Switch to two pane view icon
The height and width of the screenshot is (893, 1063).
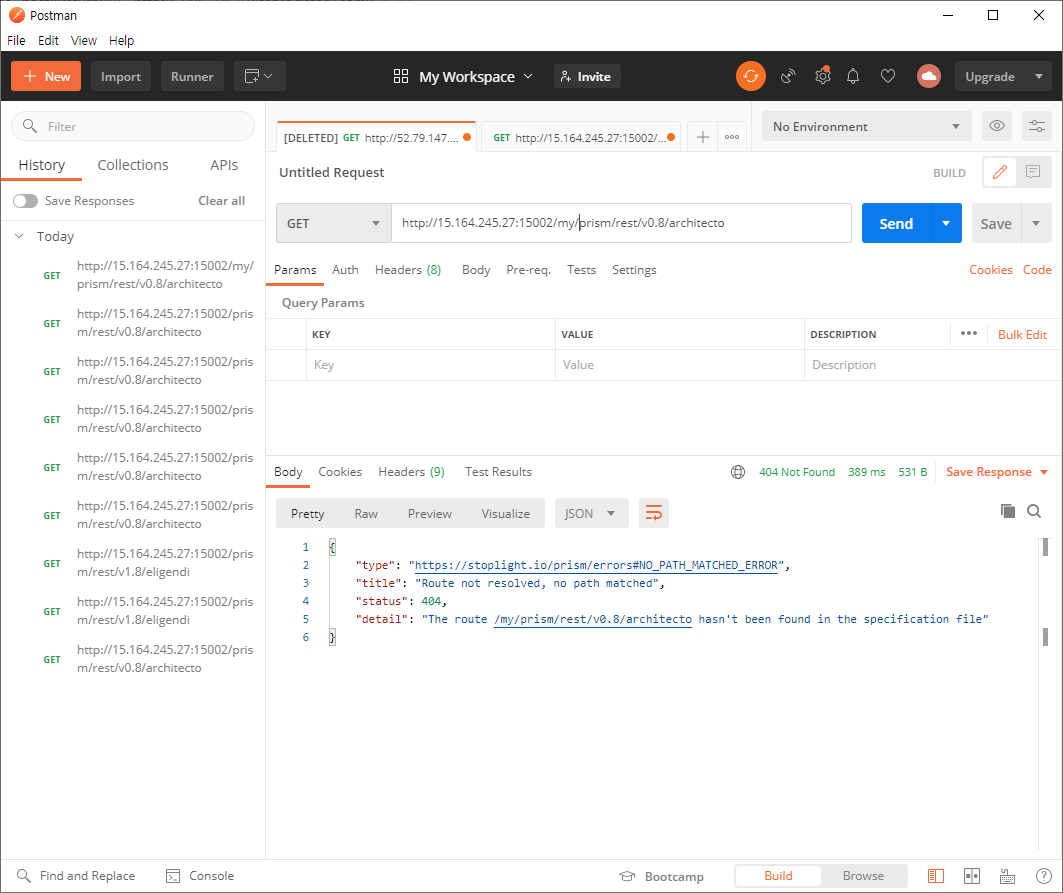point(971,876)
